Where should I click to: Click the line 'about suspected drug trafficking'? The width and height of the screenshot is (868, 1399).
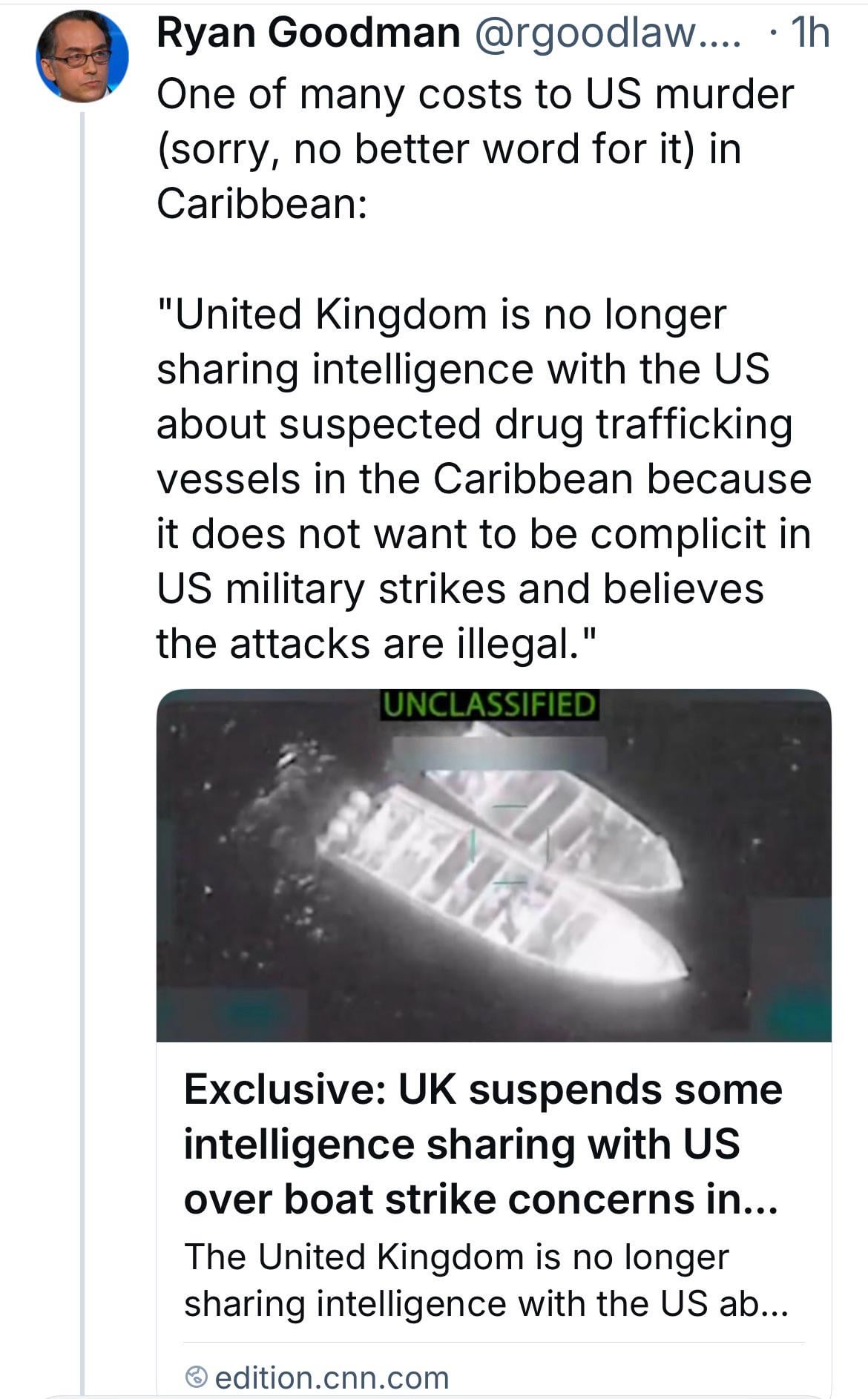tap(474, 424)
